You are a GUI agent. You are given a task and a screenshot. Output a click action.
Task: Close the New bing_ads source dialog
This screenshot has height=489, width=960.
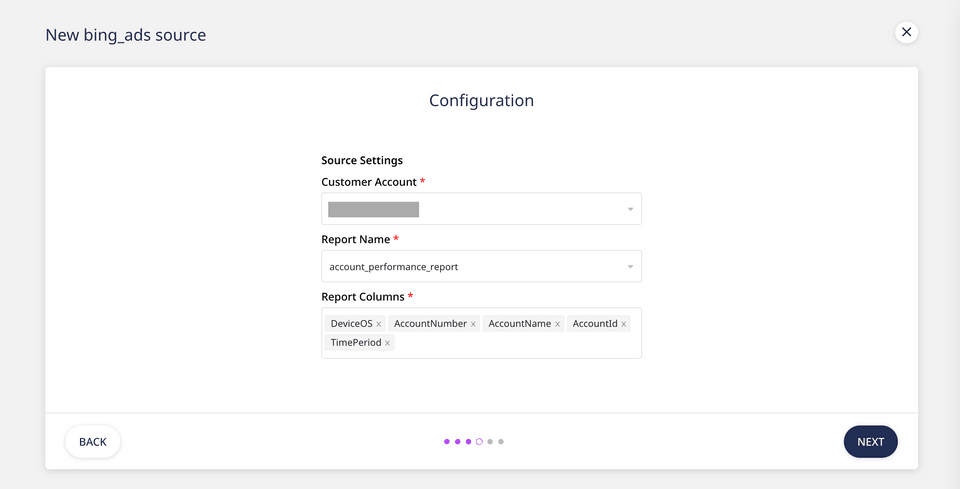[x=906, y=32]
